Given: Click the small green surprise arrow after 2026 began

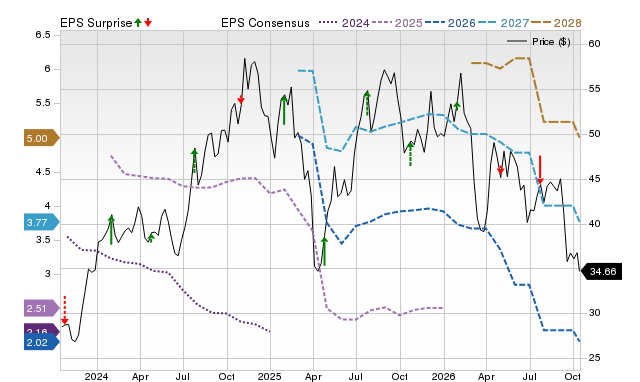Looking at the screenshot, I should (457, 106).
